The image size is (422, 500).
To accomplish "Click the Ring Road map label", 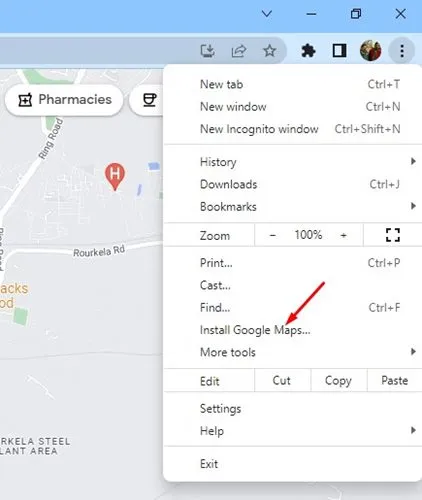I will (51, 138).
